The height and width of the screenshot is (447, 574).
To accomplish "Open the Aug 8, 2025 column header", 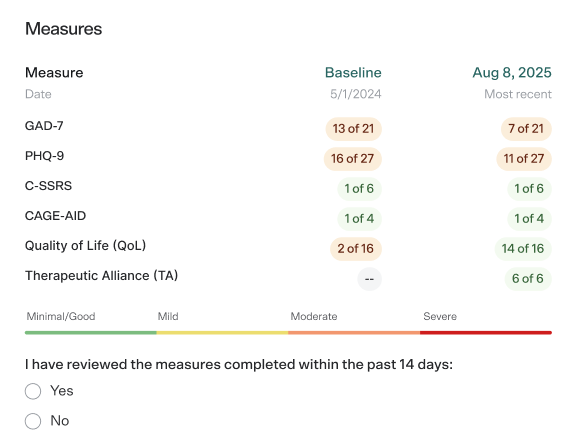I will click(x=512, y=72).
